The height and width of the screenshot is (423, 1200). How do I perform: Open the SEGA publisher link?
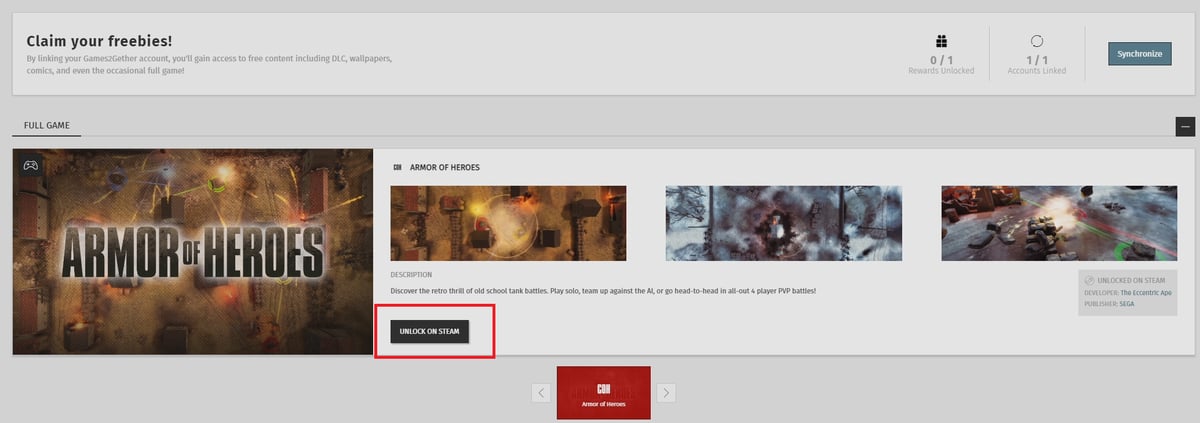click(1128, 303)
